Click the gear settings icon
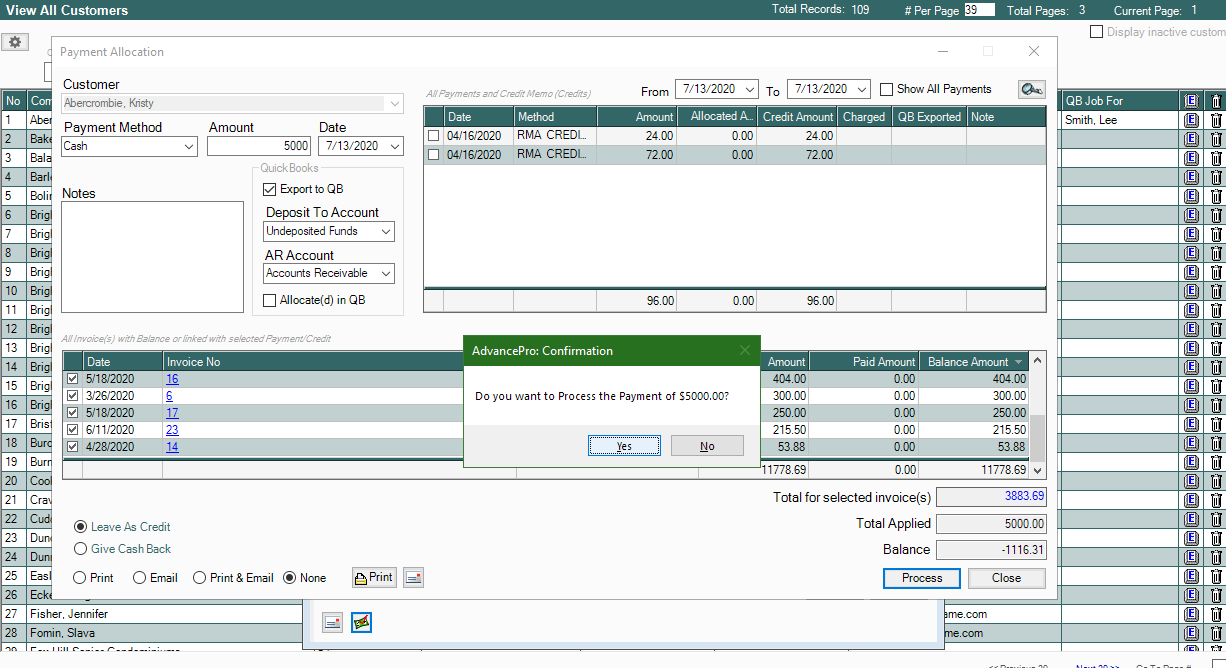This screenshot has height=668, width=1226. [15, 43]
